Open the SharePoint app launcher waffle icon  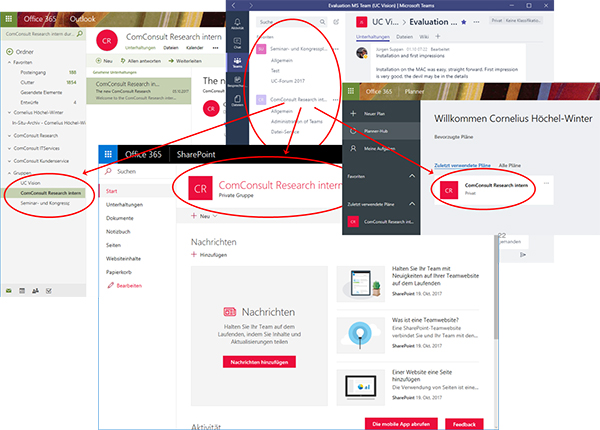108,154
